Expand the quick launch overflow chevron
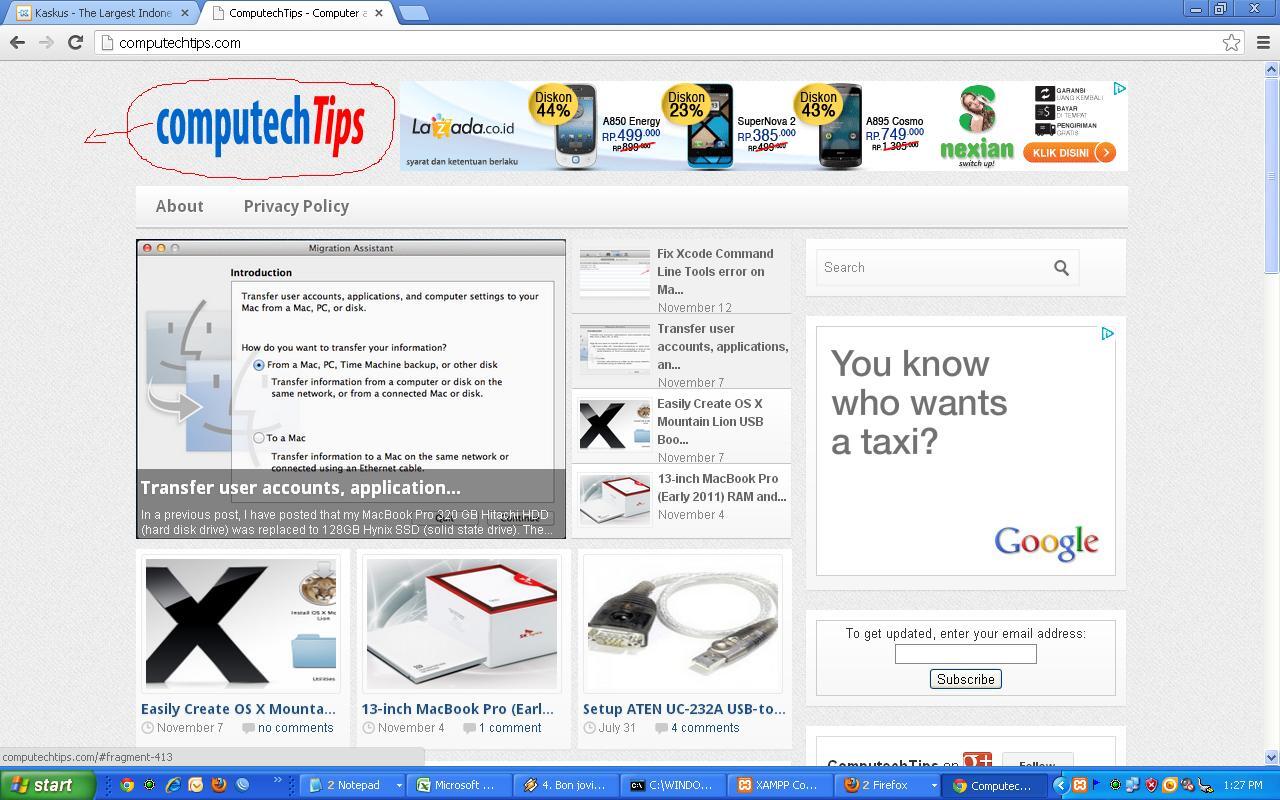The height and width of the screenshot is (800, 1280). click(277, 779)
